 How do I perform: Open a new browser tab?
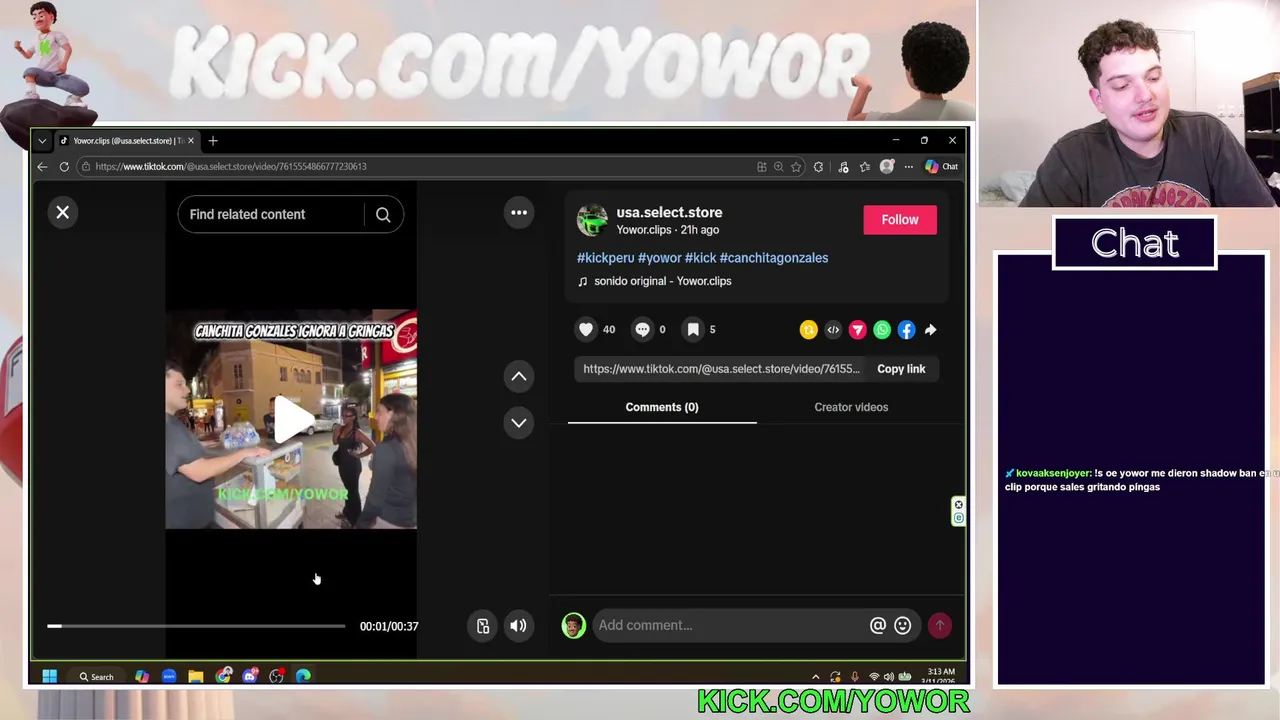(x=212, y=141)
